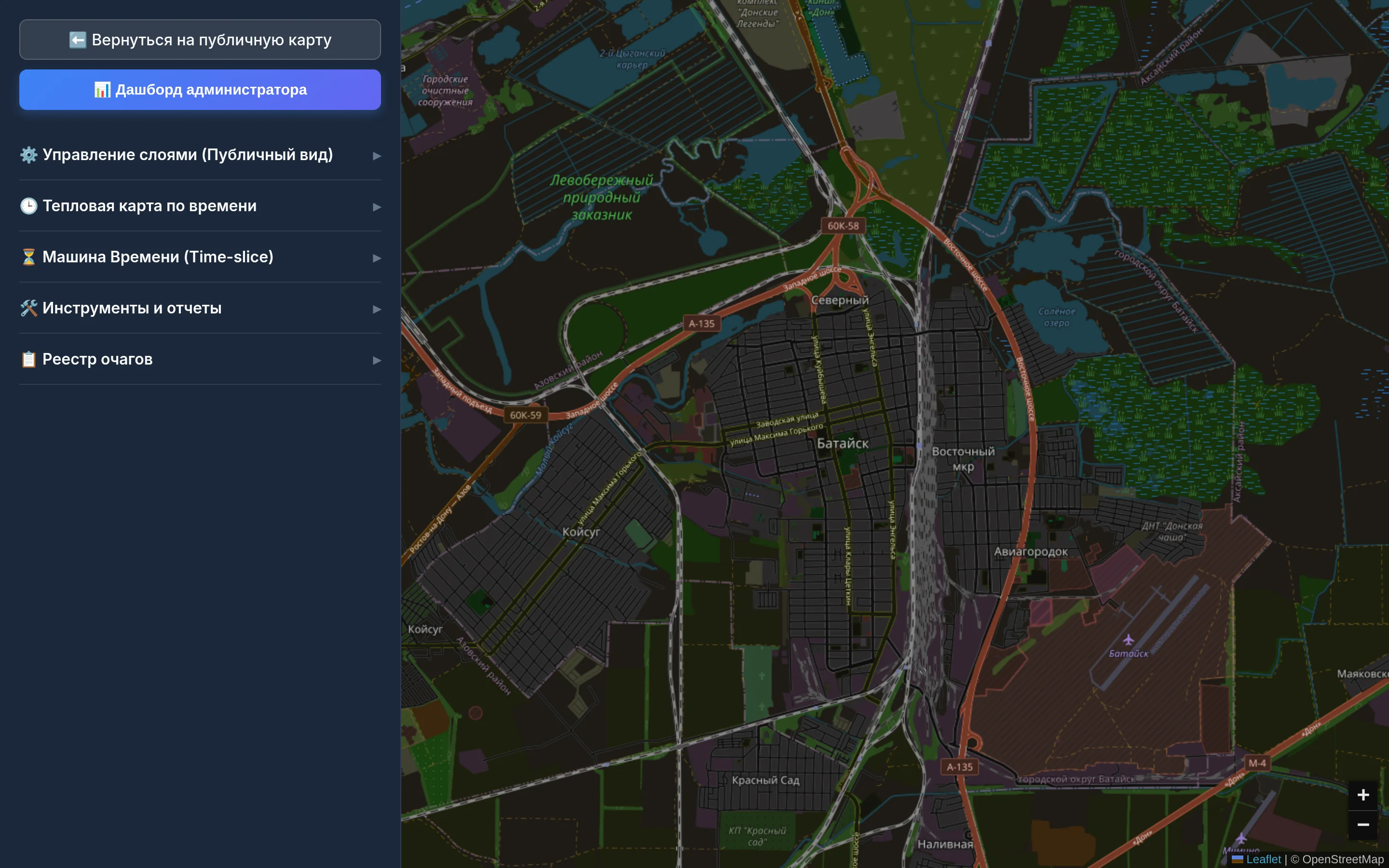Viewport: 1389px width, 868px height.
Task: Open Реестр очагов section
Action: pos(200,359)
